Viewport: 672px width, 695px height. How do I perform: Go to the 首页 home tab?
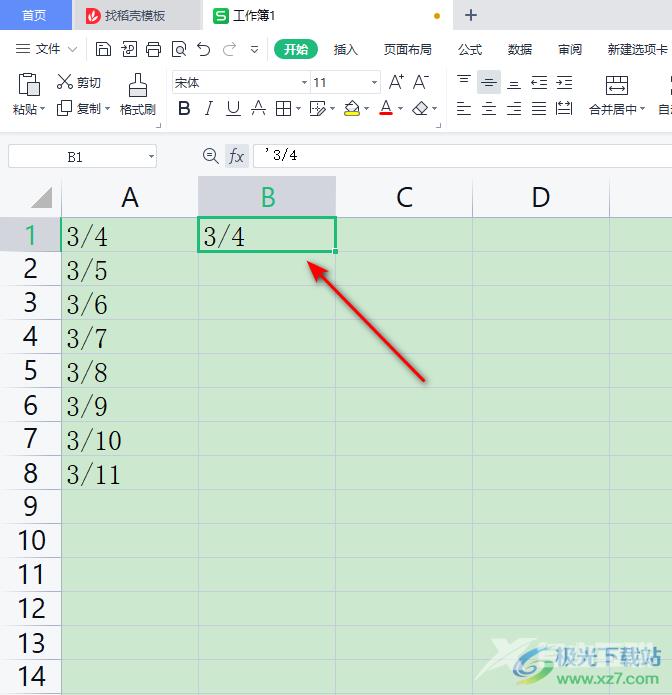pyautogui.click(x=35, y=15)
